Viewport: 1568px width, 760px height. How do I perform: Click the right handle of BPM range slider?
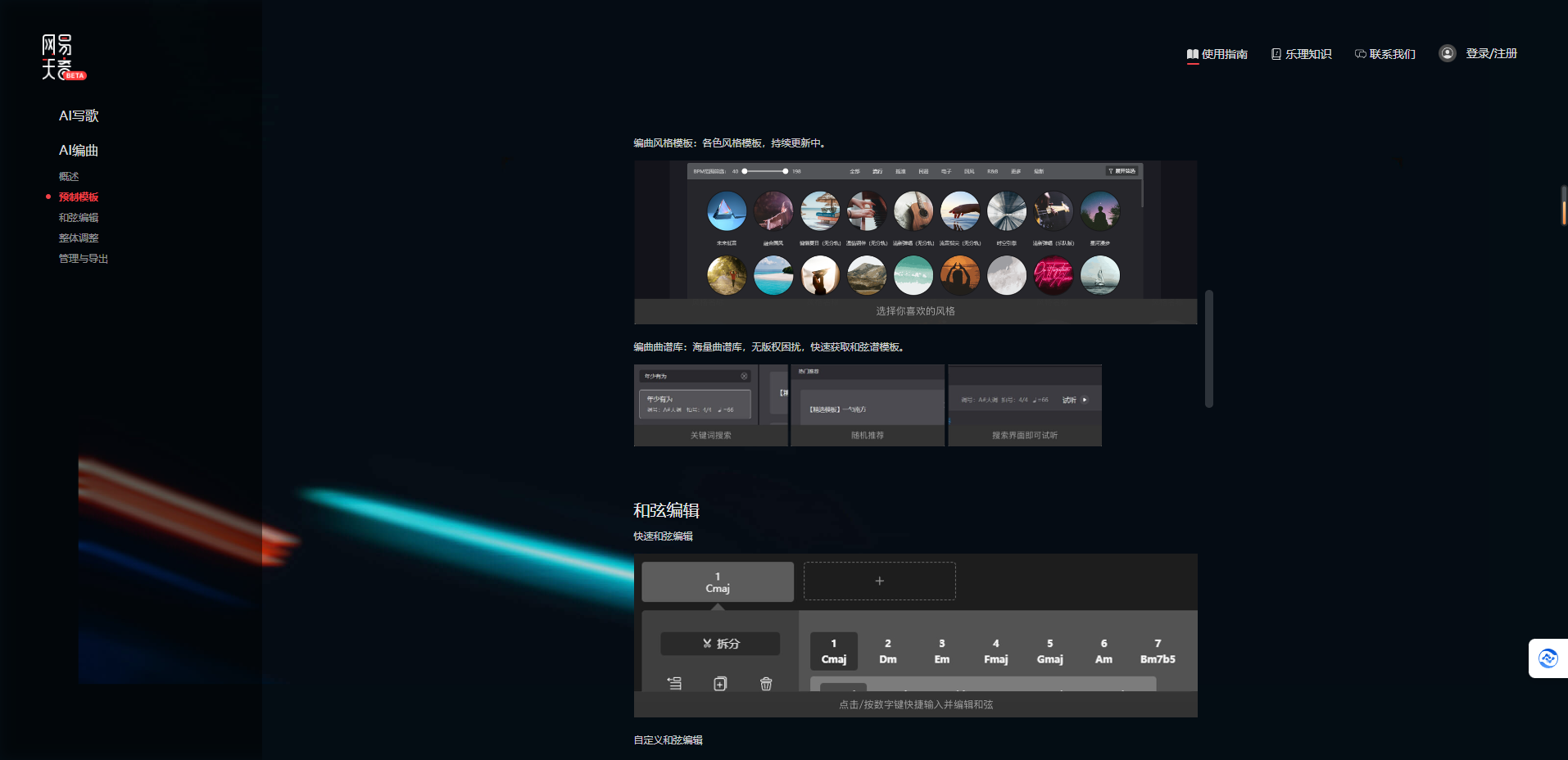click(785, 171)
